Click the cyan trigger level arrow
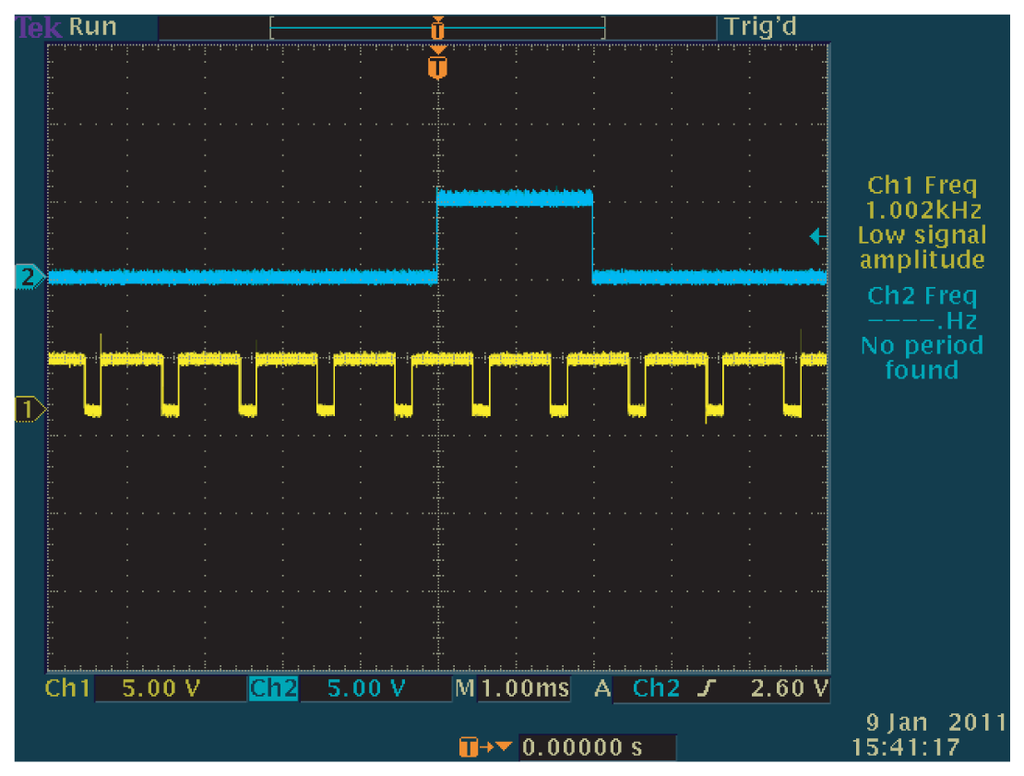1024x776 pixels. (815, 236)
